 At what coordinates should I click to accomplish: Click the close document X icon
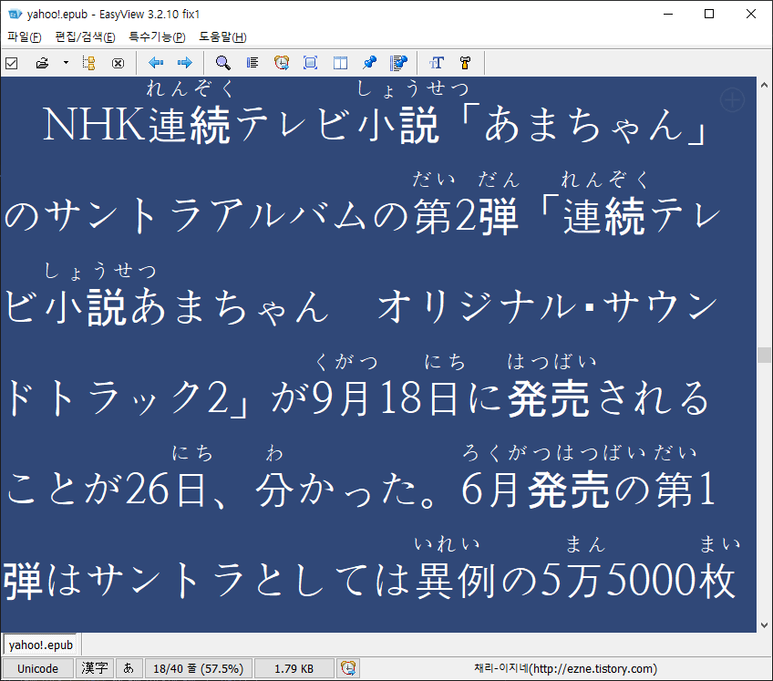pos(118,63)
